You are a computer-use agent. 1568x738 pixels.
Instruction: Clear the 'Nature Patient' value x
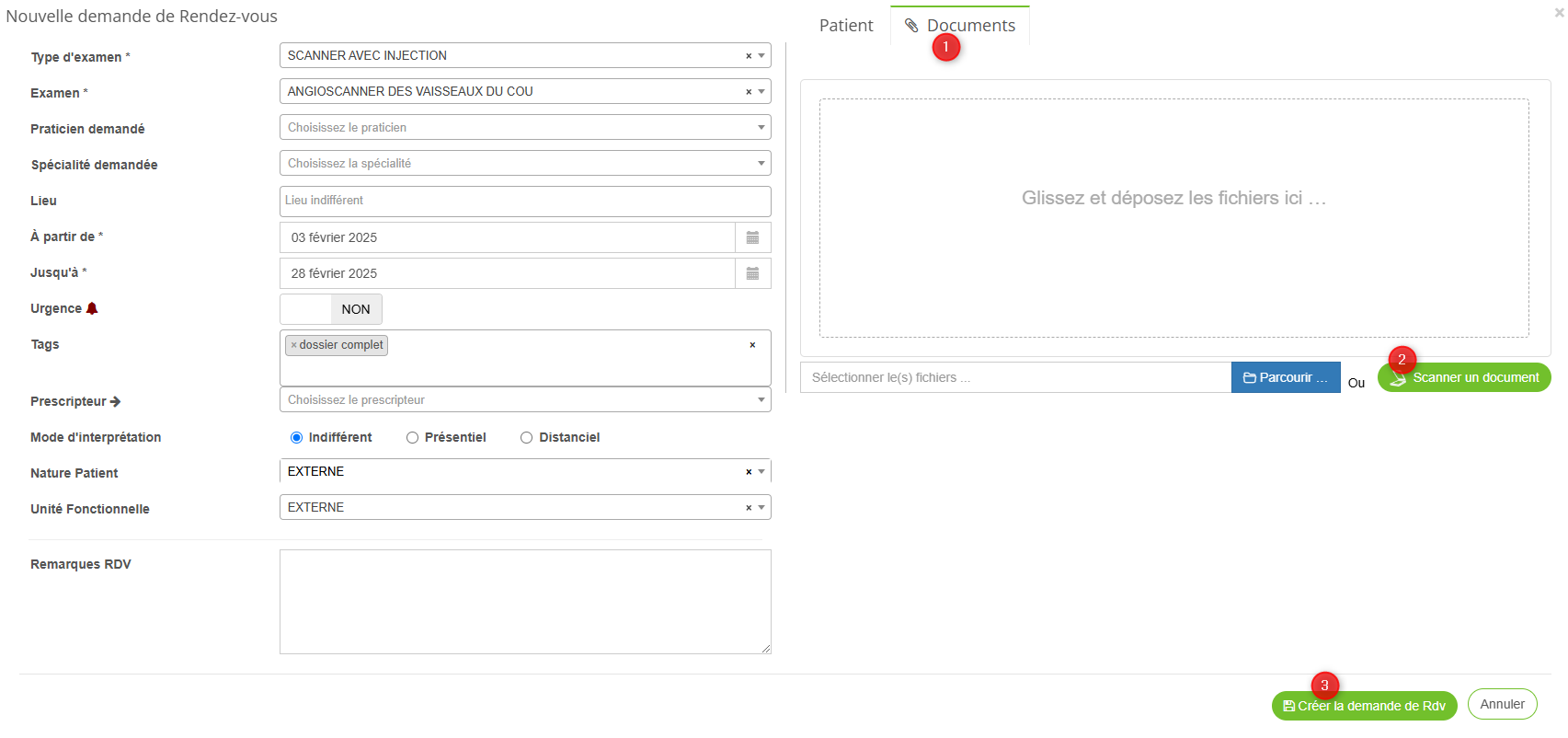point(749,472)
